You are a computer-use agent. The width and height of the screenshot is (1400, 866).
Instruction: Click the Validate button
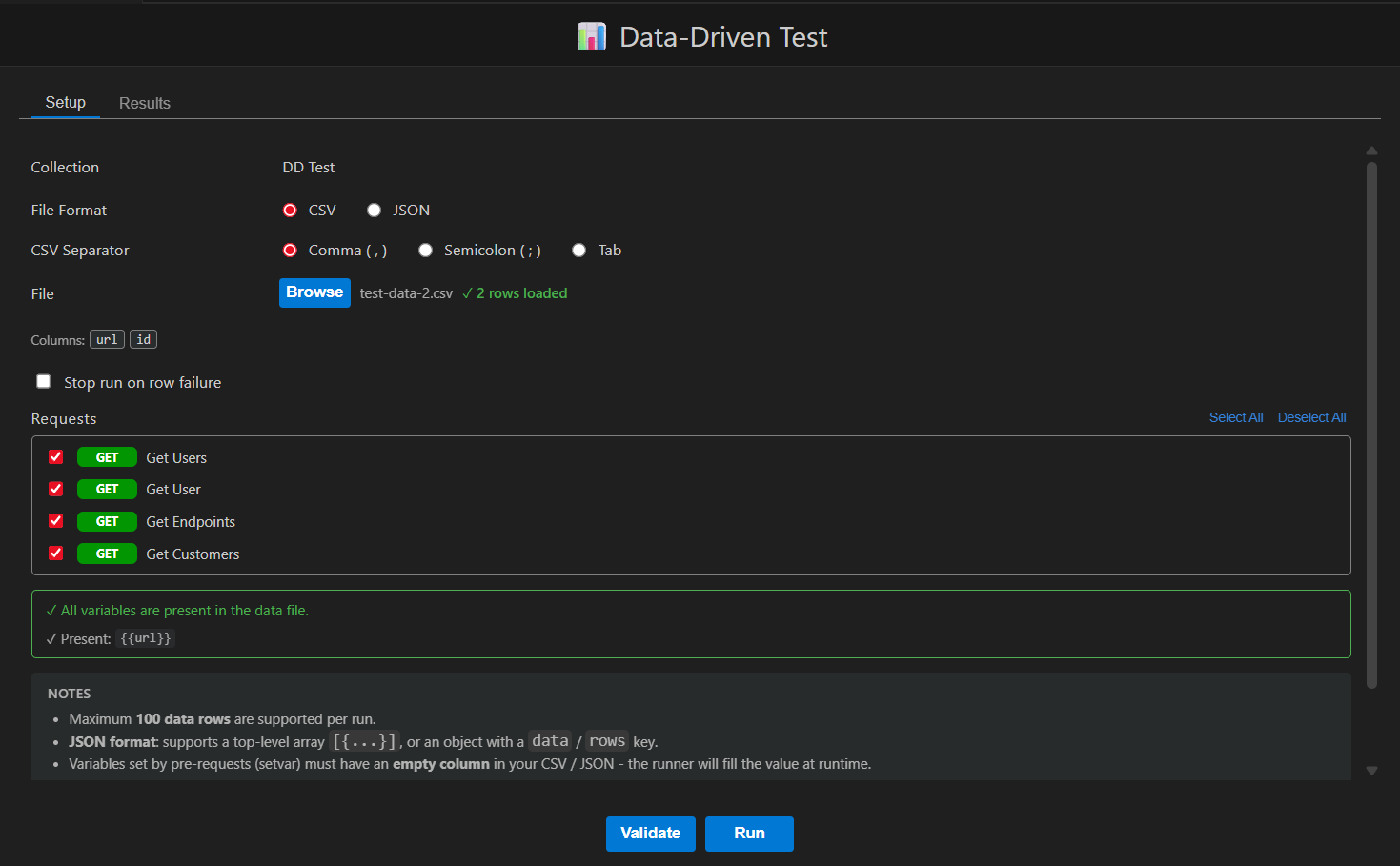coord(651,834)
